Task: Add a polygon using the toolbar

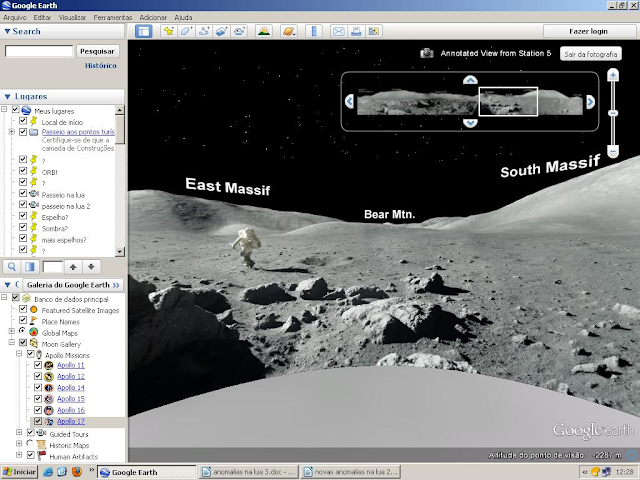Action: [x=186, y=31]
